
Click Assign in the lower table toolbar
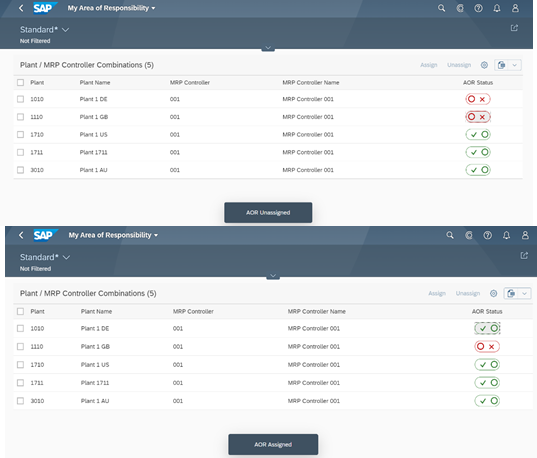(437, 293)
